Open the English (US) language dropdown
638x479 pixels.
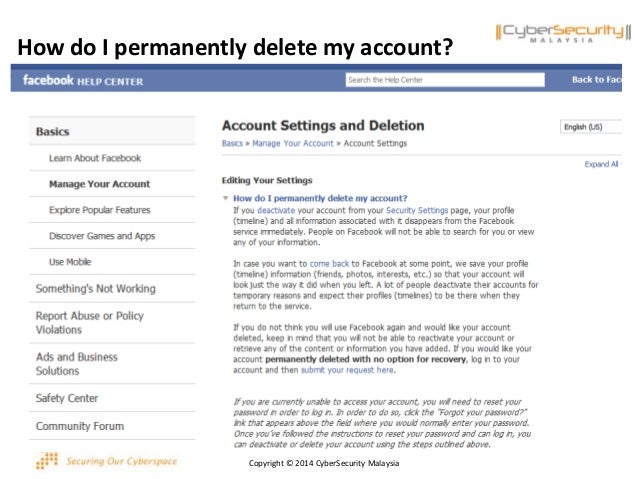[590, 128]
